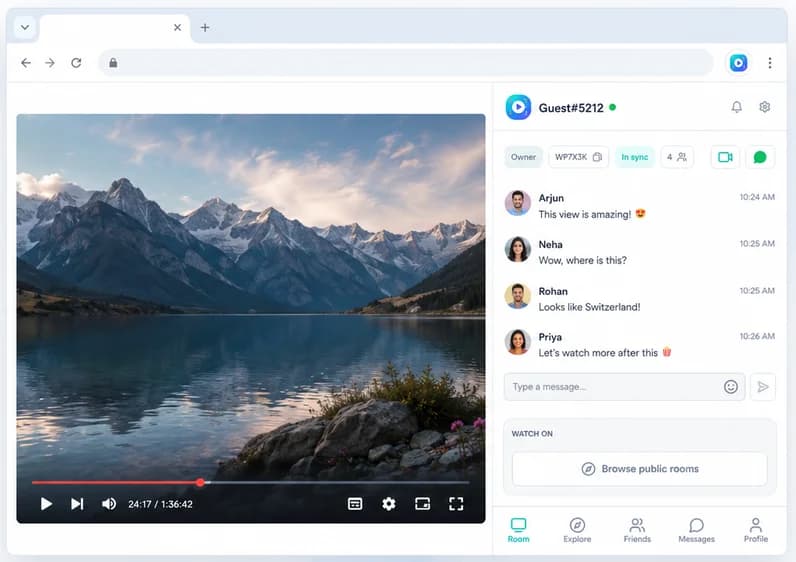This screenshot has height=562, width=796.
Task: Mute the video volume
Action: click(109, 504)
